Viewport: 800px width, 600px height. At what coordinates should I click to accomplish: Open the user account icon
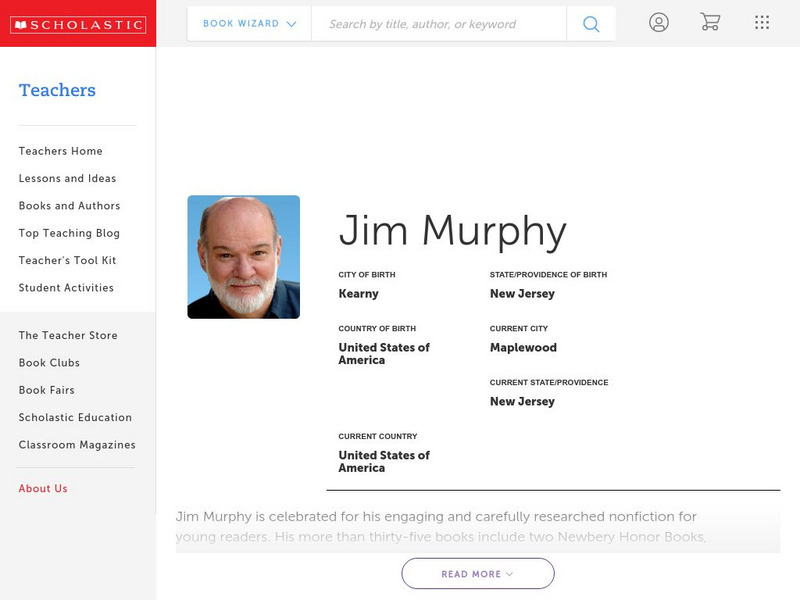point(659,22)
